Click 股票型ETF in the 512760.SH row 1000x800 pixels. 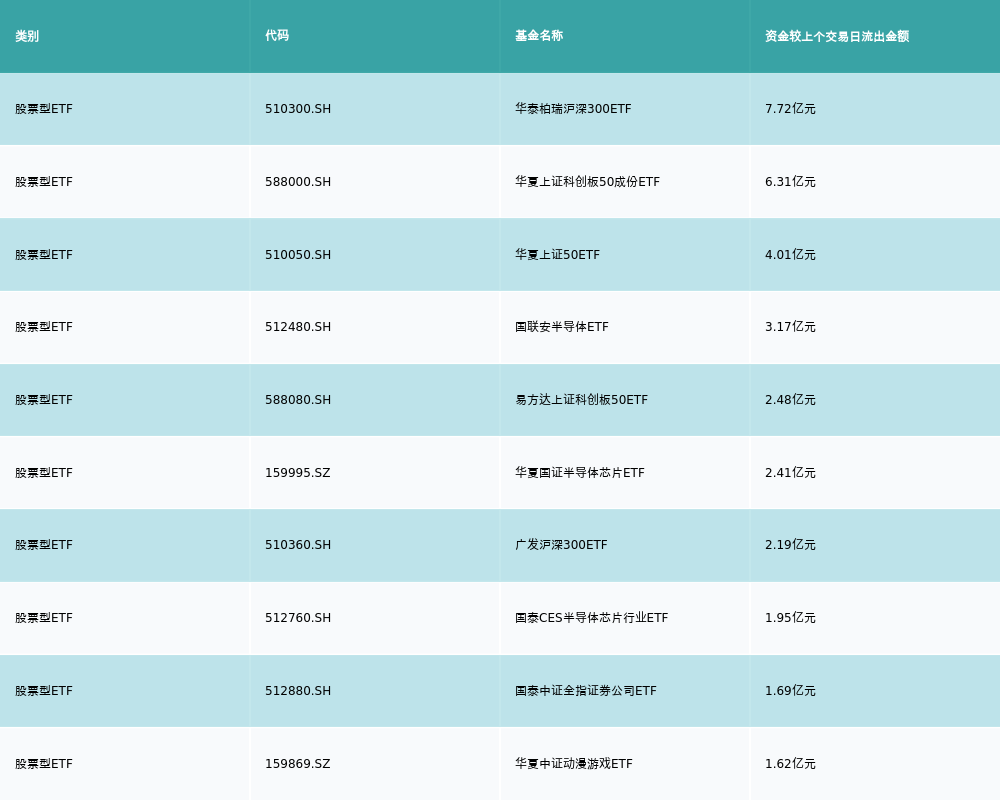point(44,618)
